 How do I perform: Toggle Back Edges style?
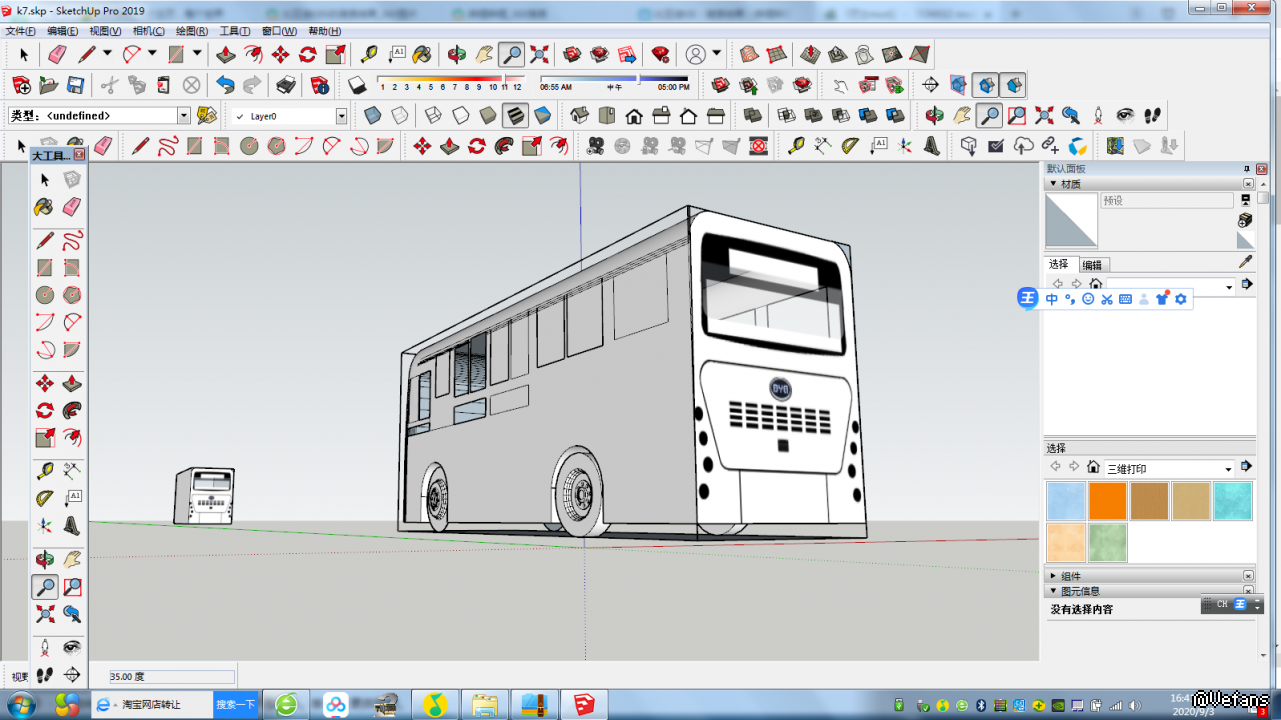[x=399, y=115]
